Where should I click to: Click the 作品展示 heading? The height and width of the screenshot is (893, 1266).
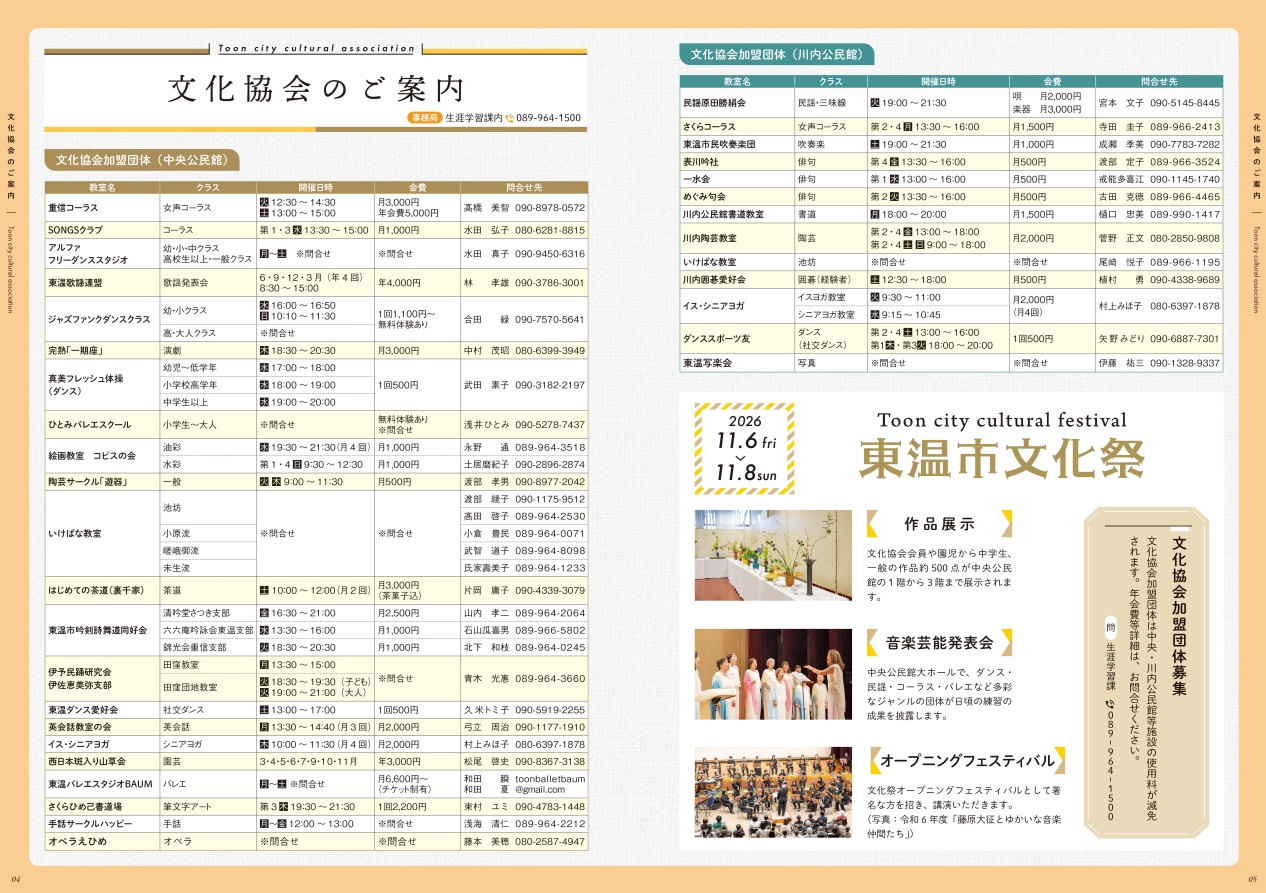939,524
